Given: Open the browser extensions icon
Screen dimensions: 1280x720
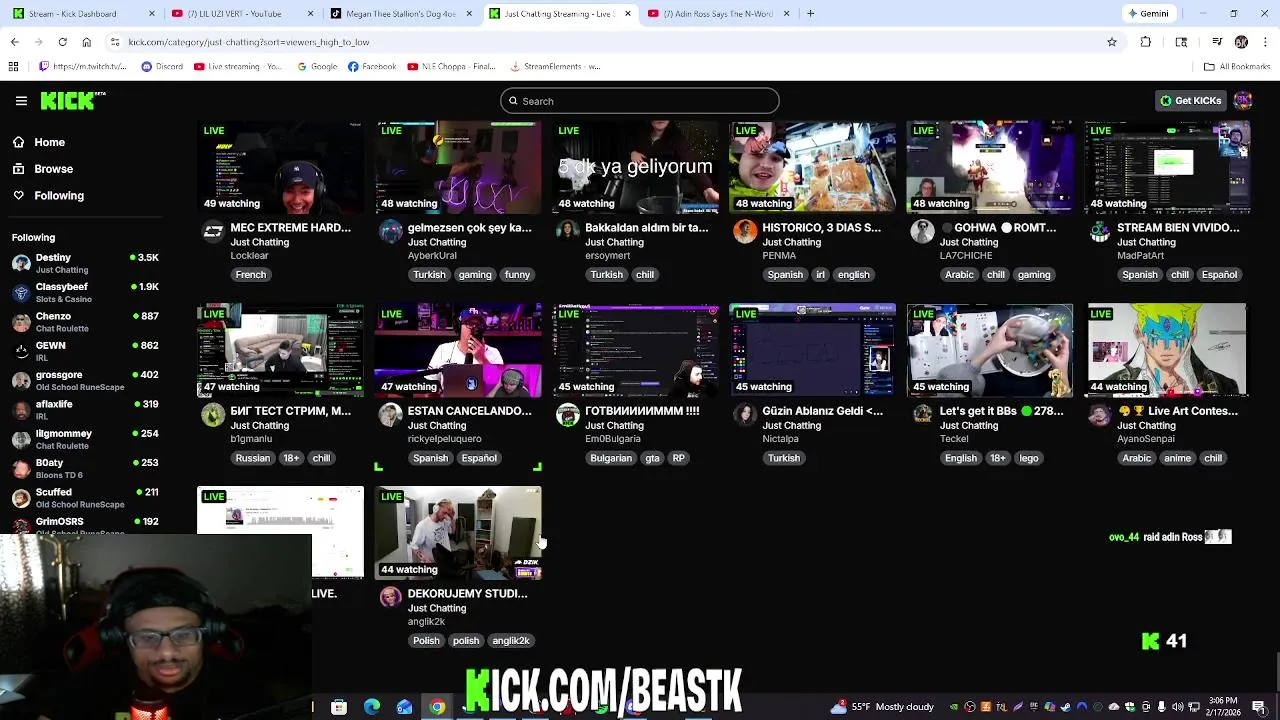Looking at the screenshot, I should pos(1146,42).
